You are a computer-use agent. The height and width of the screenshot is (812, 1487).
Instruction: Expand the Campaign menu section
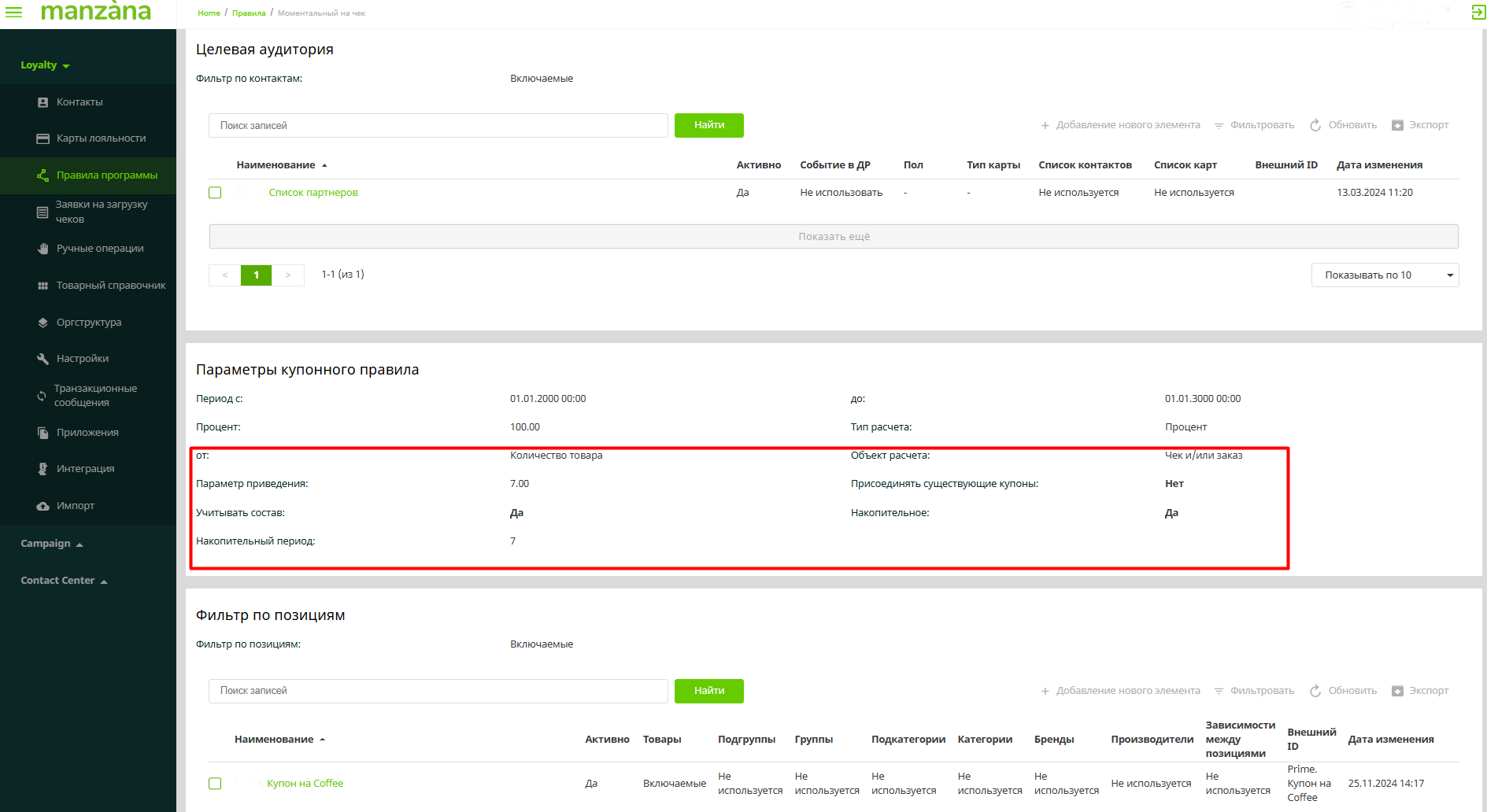[51, 544]
